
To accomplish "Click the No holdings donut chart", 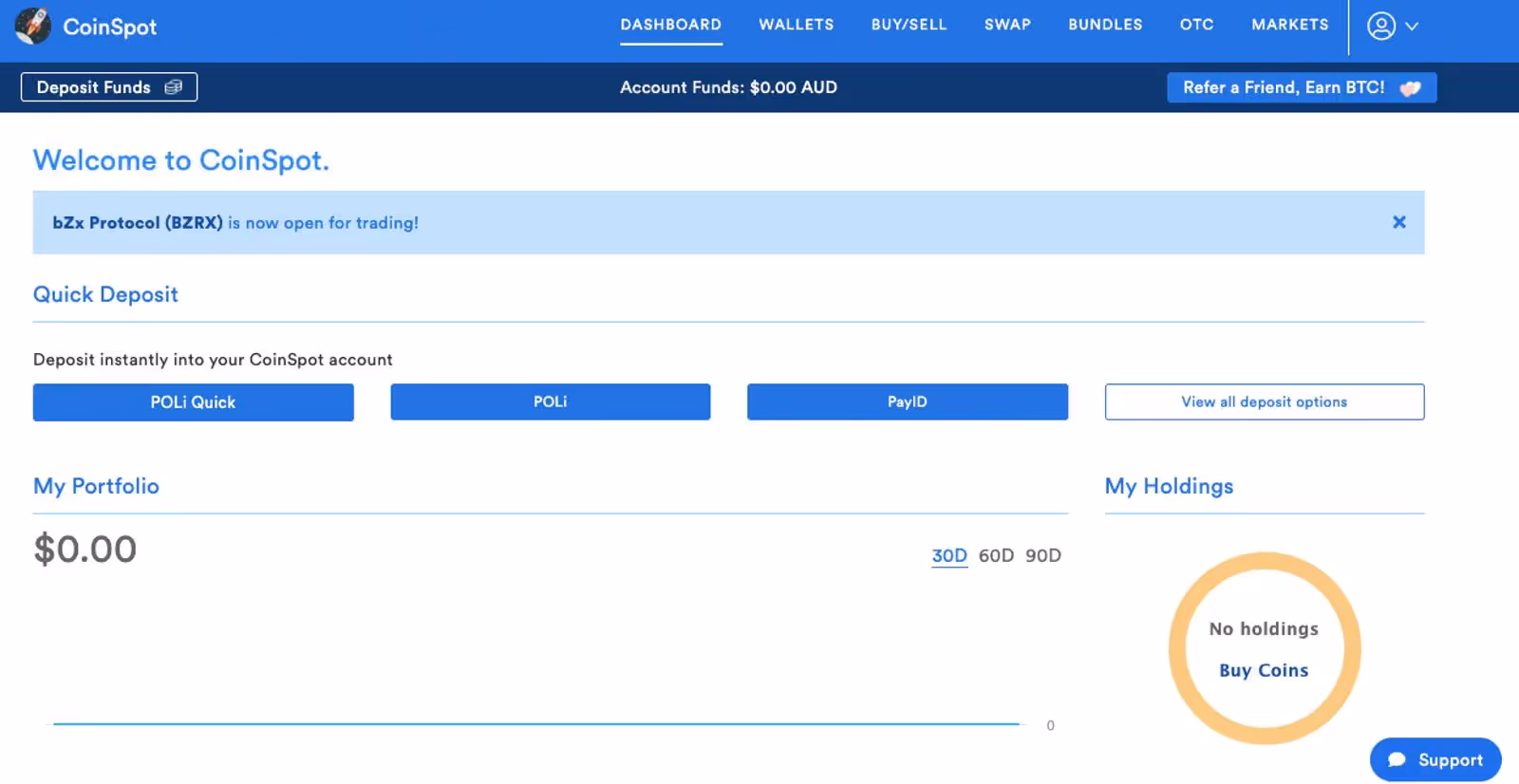I will 1265,648.
